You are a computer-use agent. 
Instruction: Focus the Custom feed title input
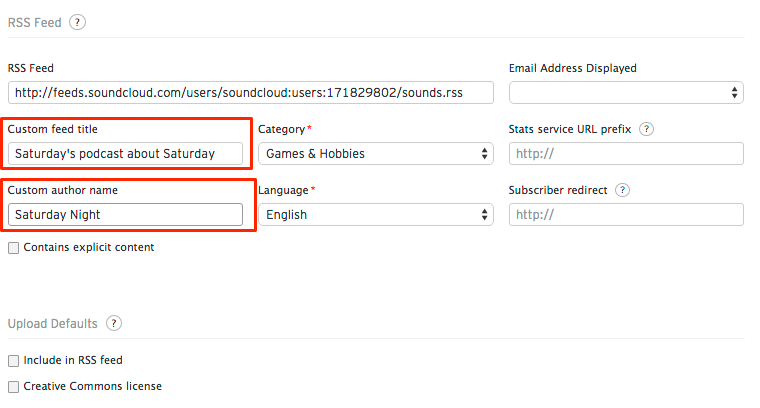(x=126, y=154)
